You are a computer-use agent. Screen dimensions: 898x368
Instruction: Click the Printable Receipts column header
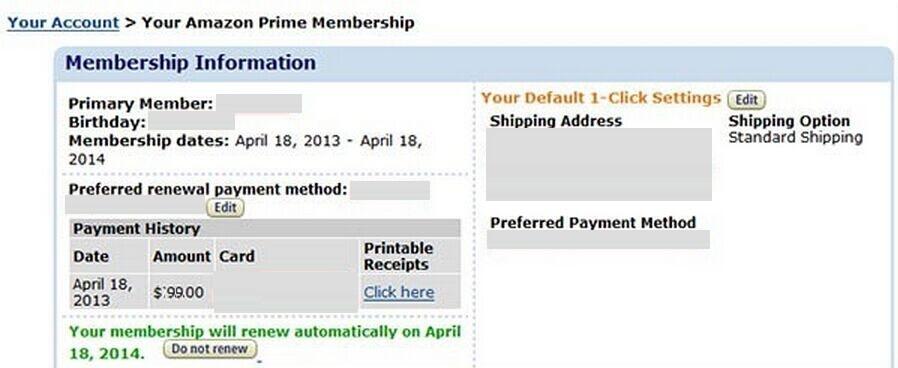point(399,256)
